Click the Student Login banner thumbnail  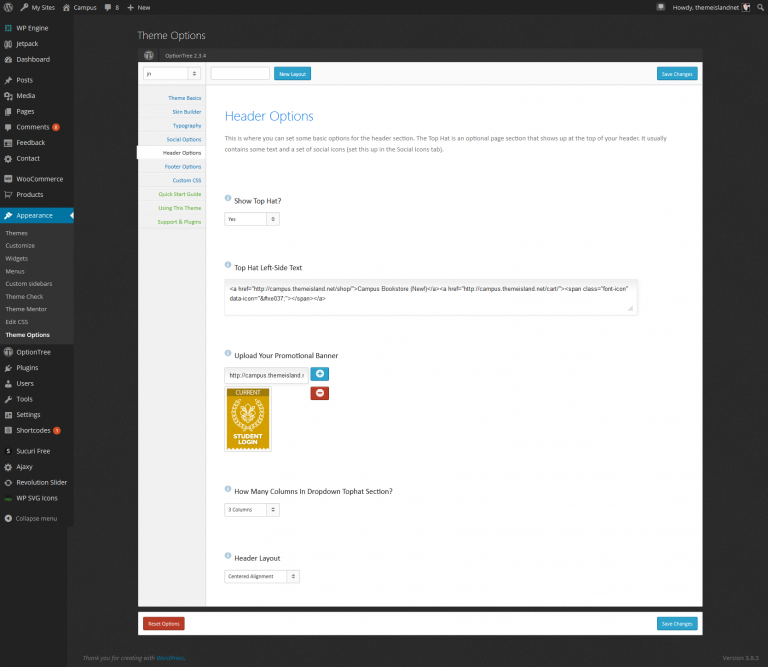[248, 420]
